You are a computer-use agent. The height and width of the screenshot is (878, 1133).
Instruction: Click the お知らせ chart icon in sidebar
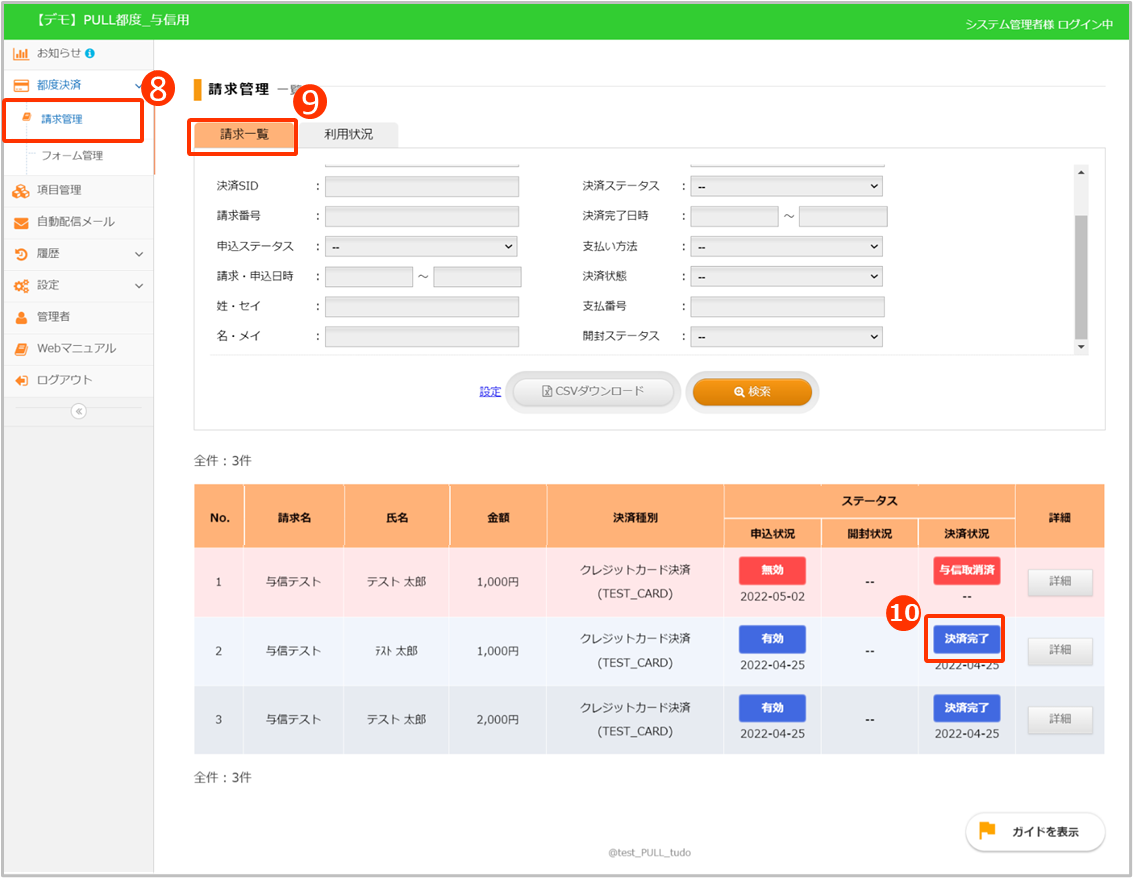coord(20,53)
